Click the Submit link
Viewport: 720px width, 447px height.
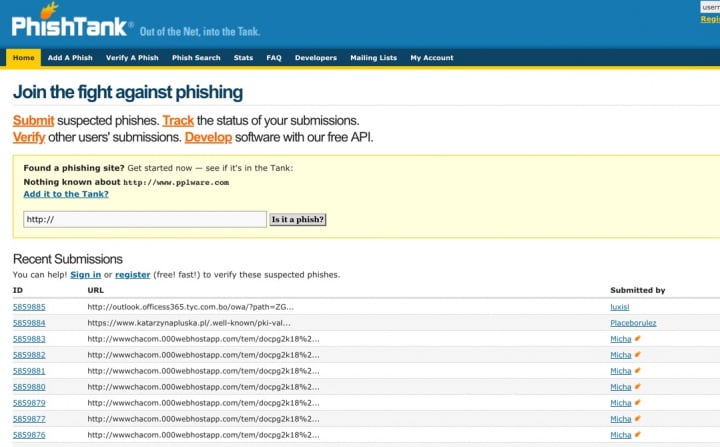tap(34, 121)
